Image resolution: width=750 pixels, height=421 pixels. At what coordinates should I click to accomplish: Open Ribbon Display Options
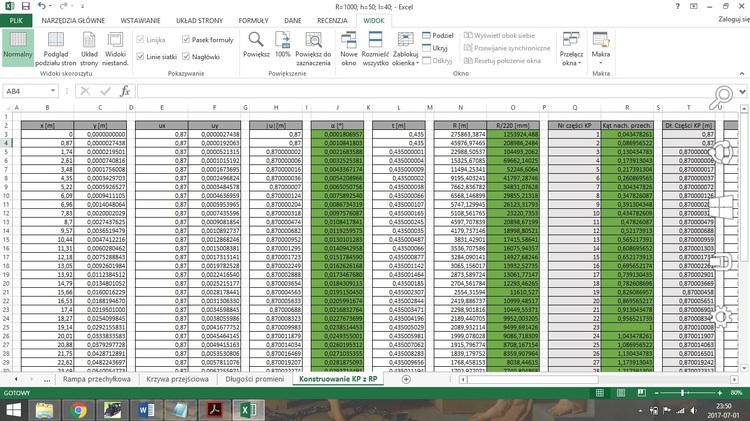(694, 6)
